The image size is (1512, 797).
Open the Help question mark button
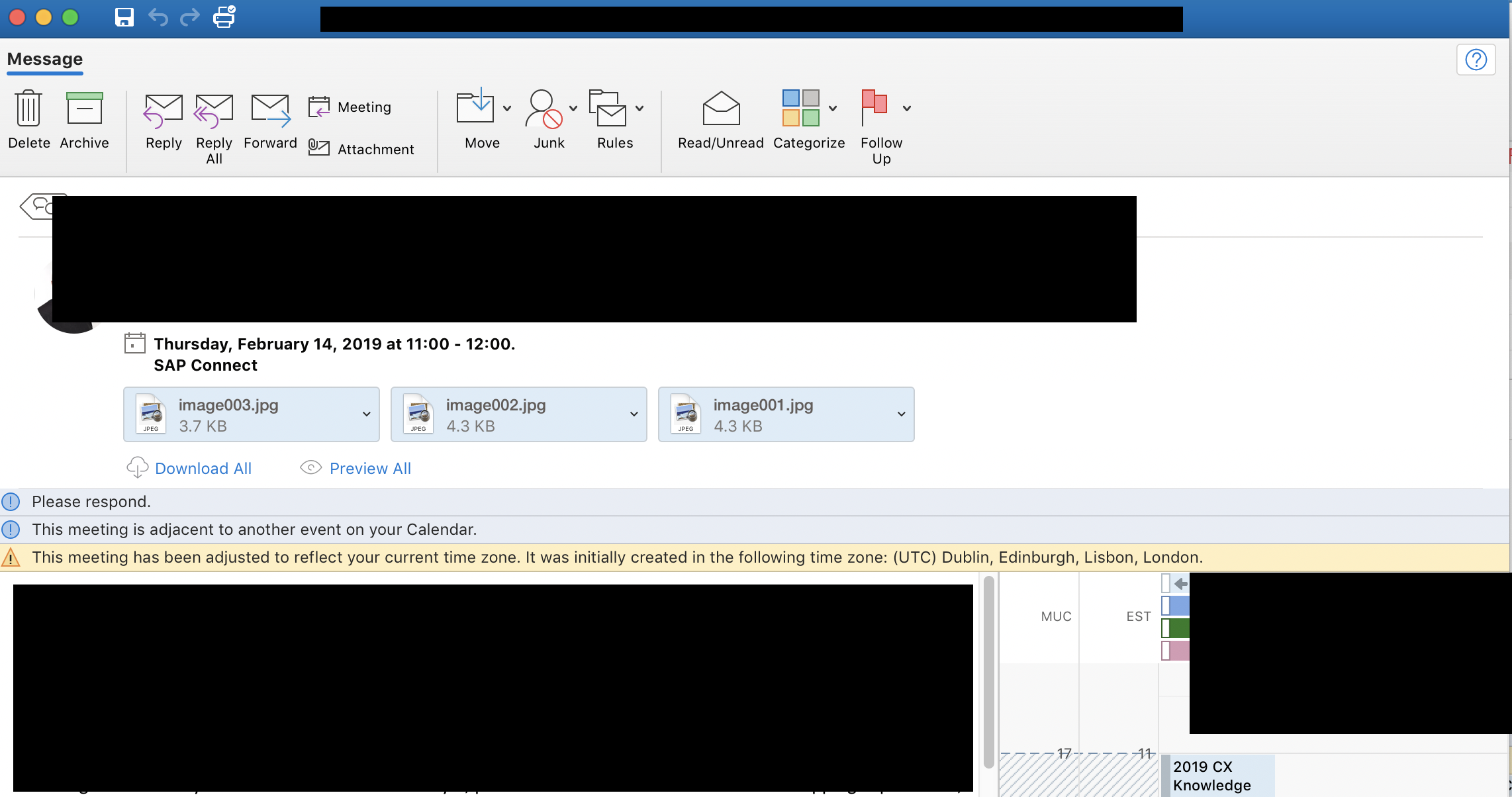[1476, 60]
